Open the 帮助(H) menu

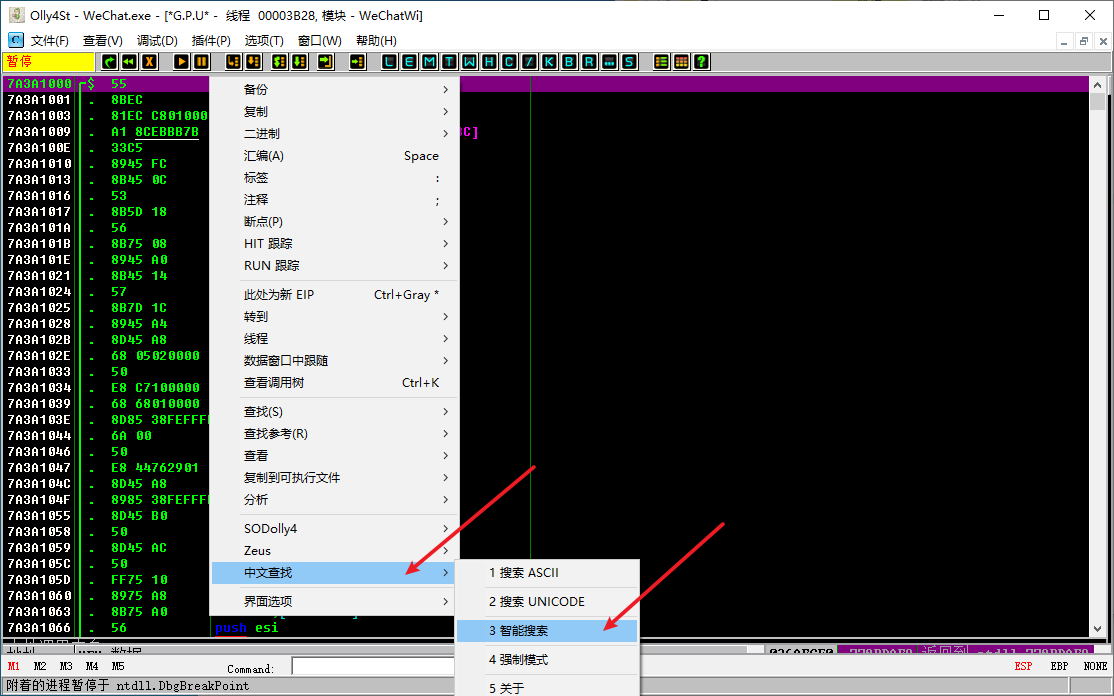pyautogui.click(x=377, y=40)
